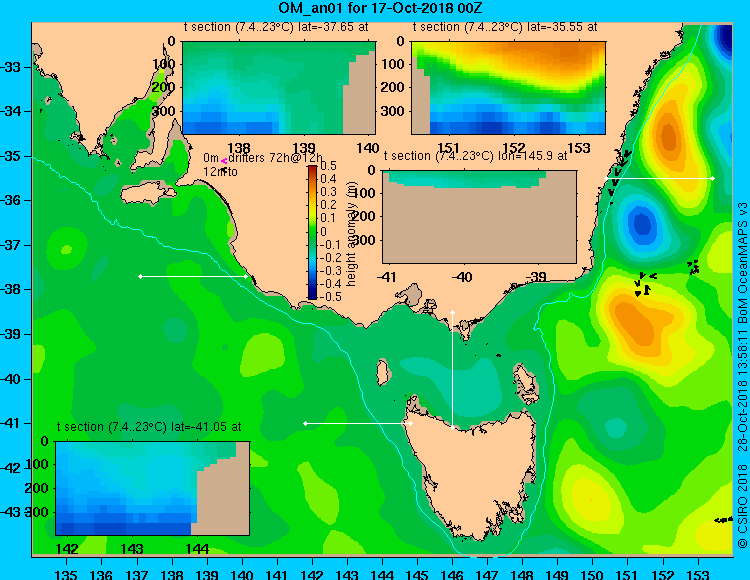This screenshot has height=580, width=750.
Task: Open the lon=145.9 temperature section inset plot
Action: point(479,217)
